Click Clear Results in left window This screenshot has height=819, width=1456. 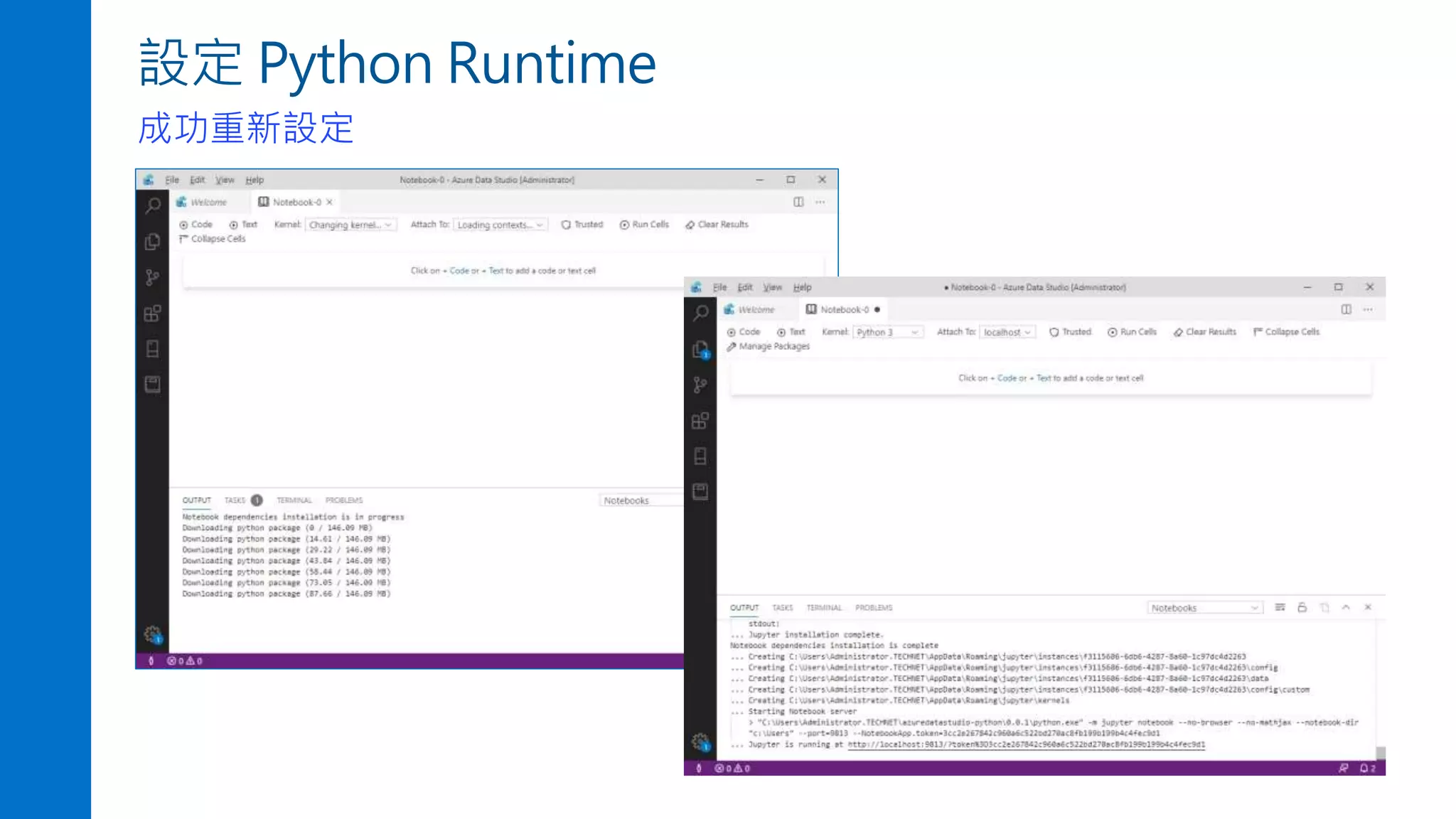[717, 225]
